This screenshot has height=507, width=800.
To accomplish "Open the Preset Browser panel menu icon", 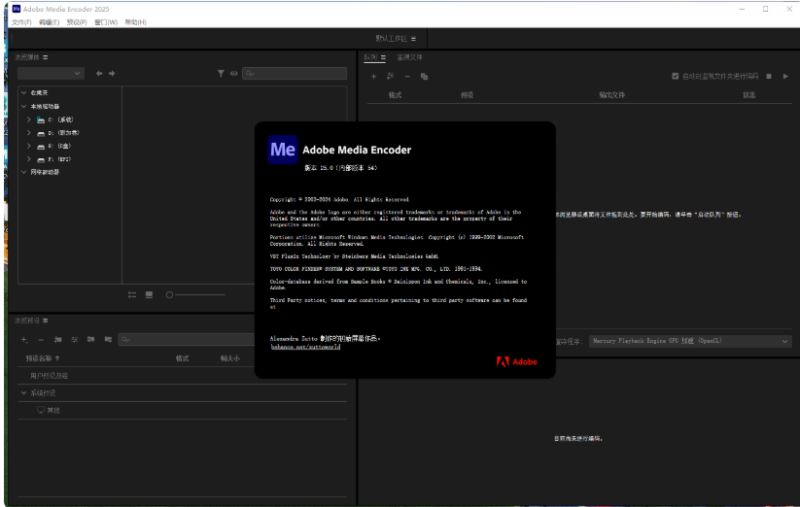I will (x=45, y=320).
